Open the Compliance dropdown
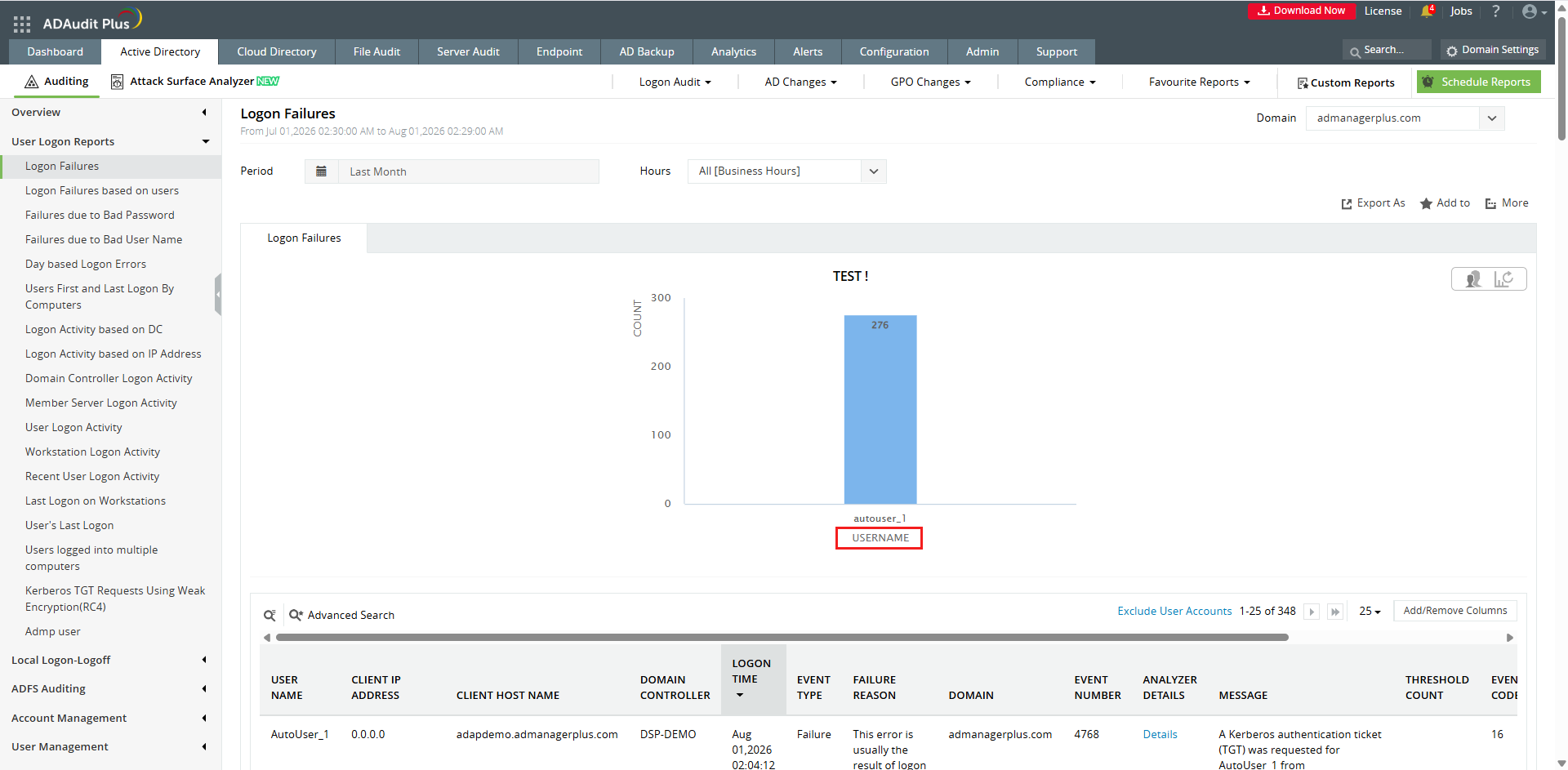 pos(1060,82)
